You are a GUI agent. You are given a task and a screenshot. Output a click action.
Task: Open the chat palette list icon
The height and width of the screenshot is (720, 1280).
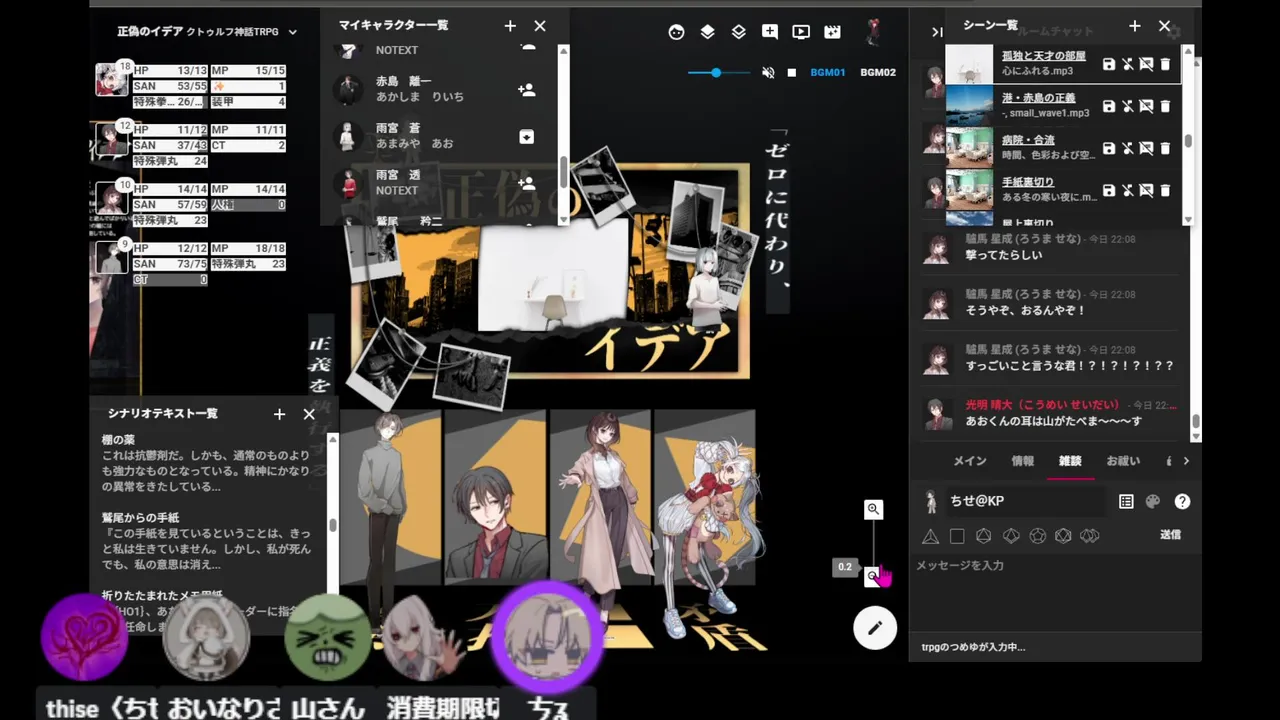coord(1126,502)
